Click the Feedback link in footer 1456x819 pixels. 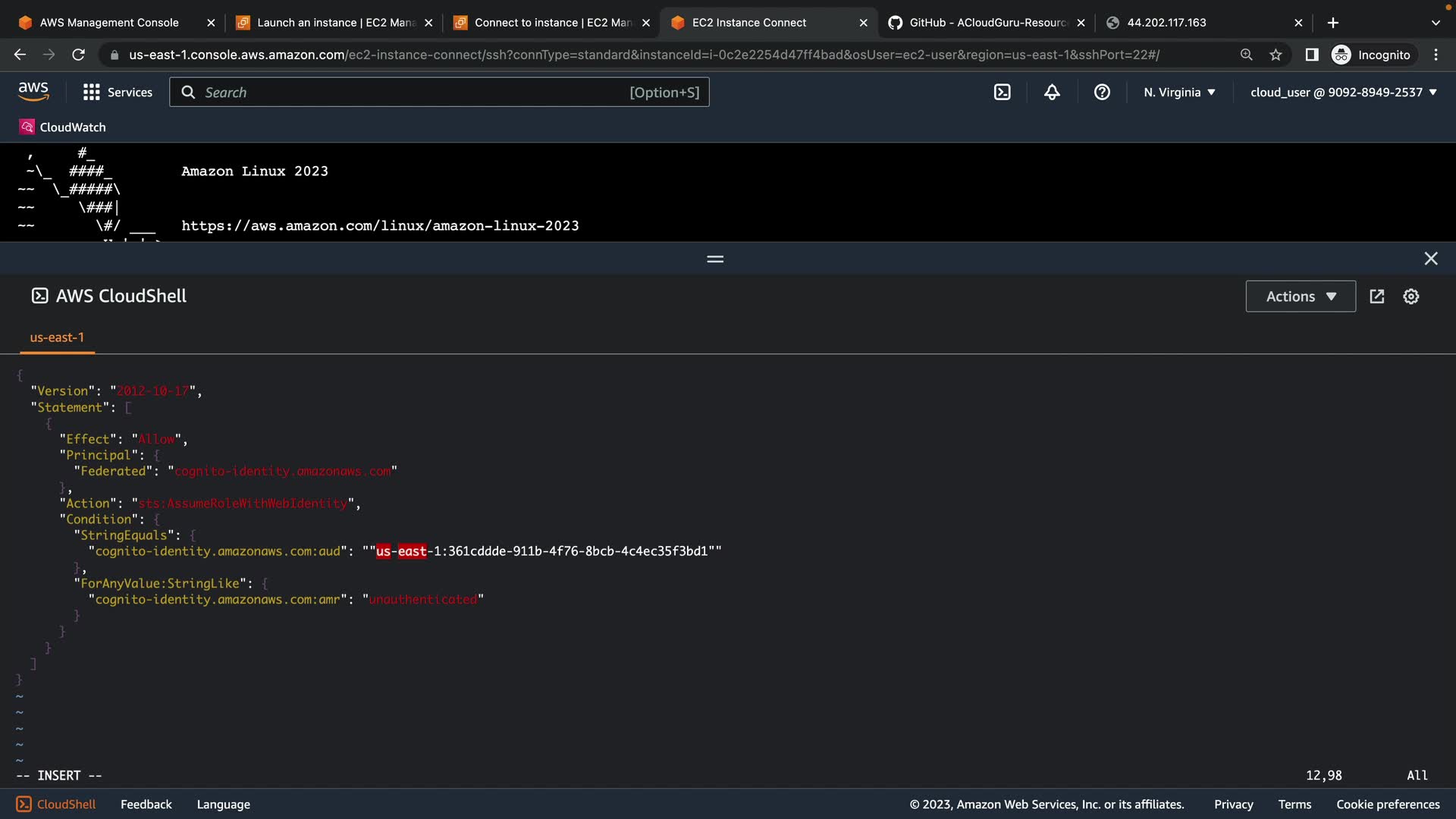146,805
